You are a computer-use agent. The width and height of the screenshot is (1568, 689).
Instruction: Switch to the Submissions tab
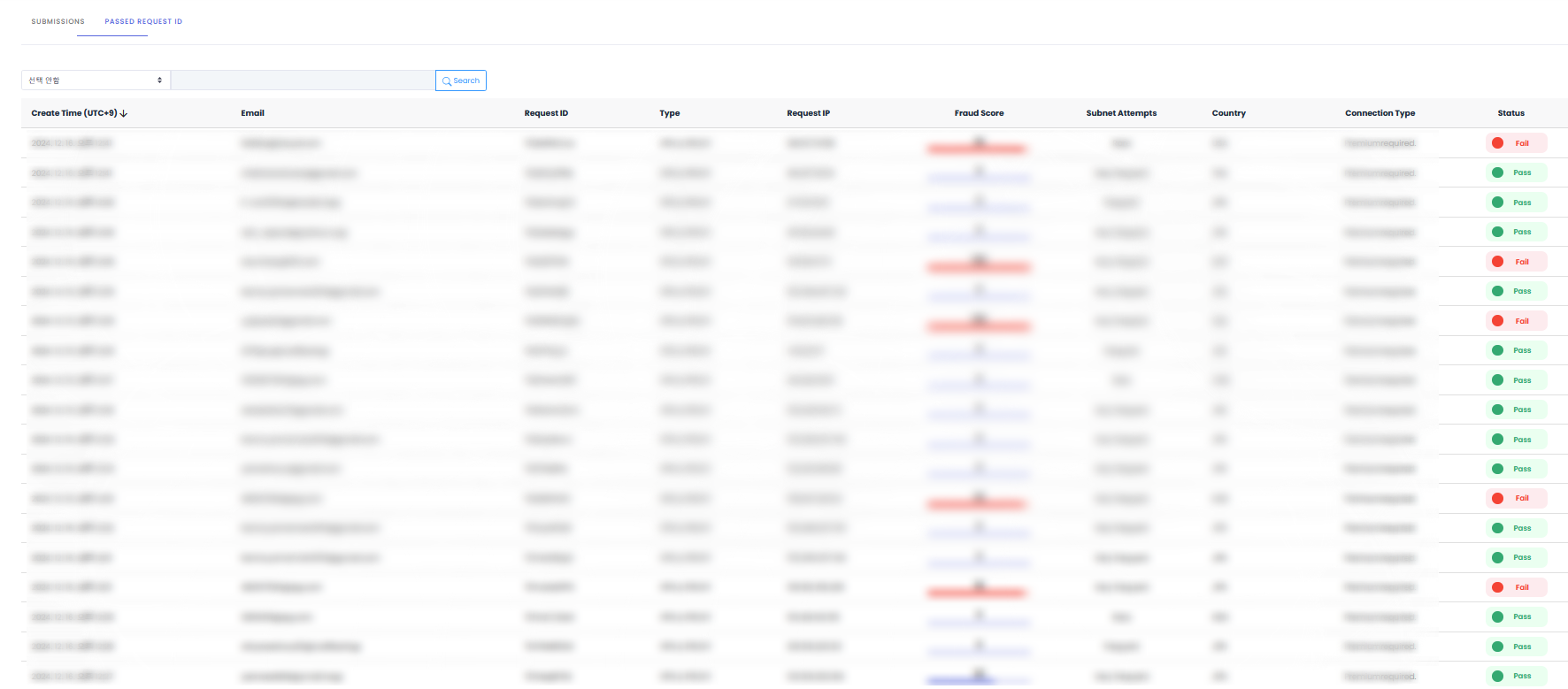58,21
